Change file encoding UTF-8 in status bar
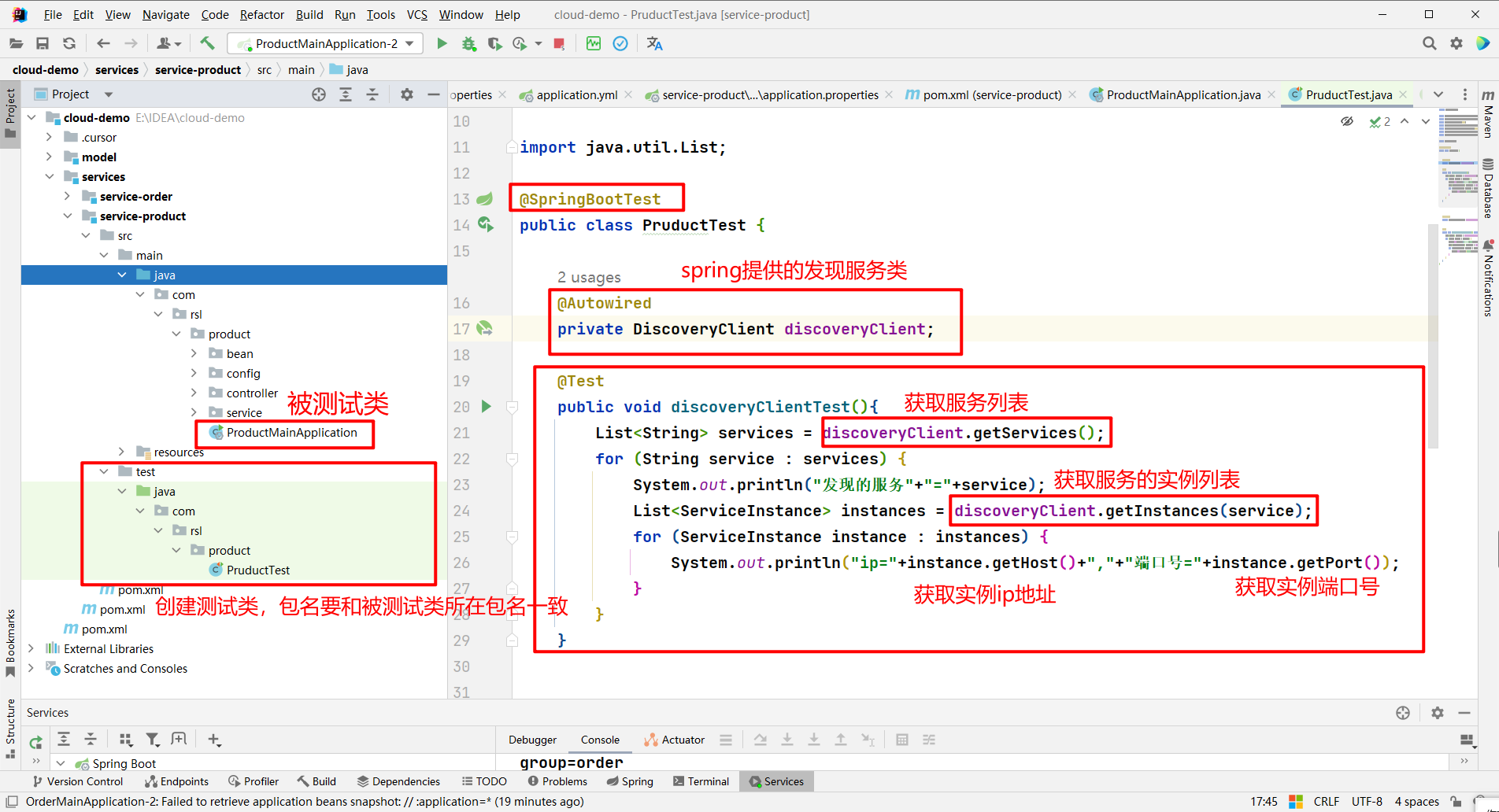Screen dimensions: 1499x812 [1368, 802]
